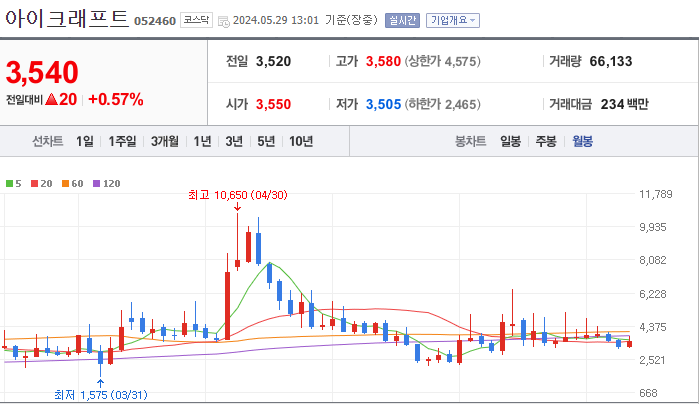Click the green 5 moving average swatch
699x404 pixels.
click(x=9, y=184)
